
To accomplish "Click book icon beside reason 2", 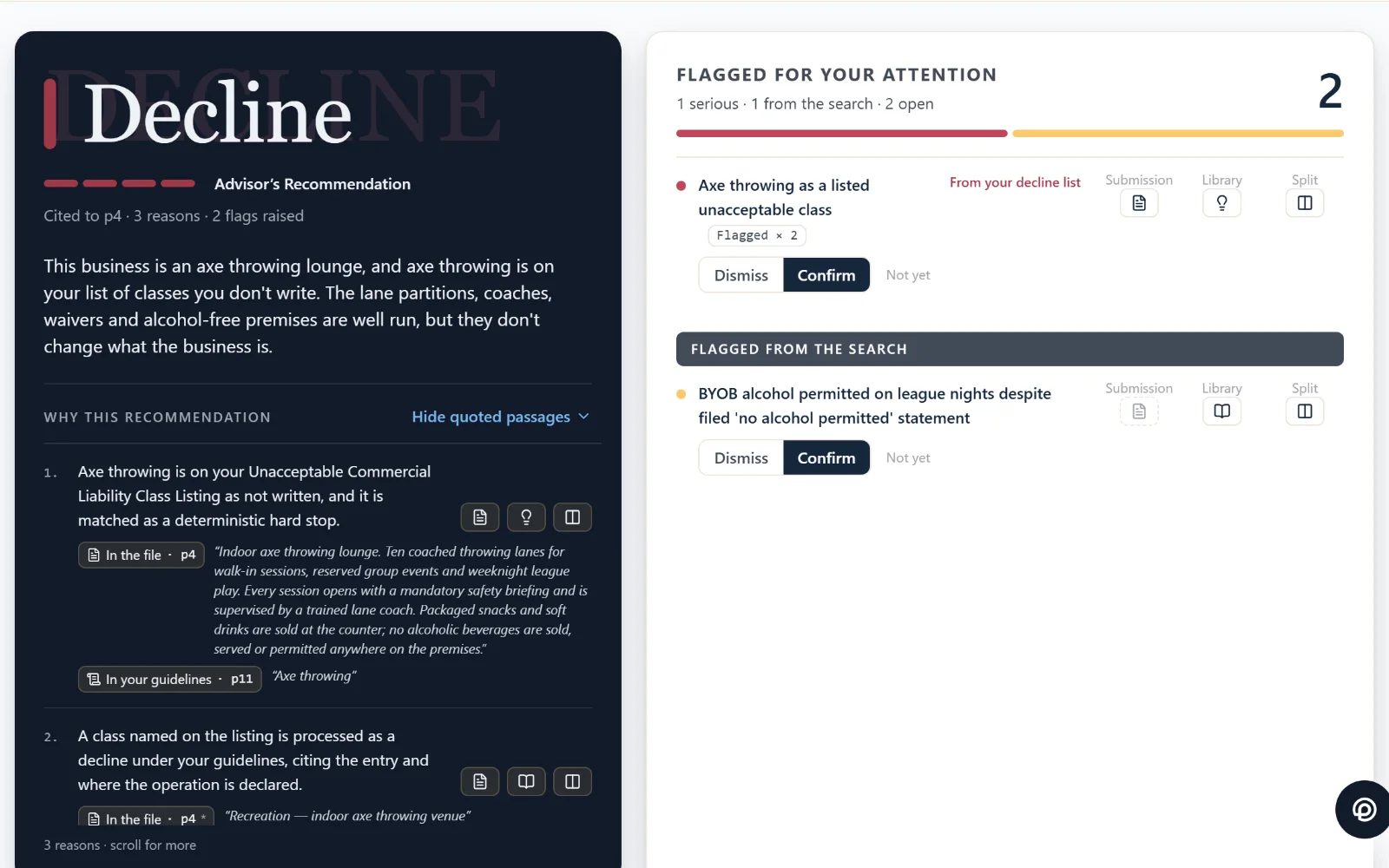I will pyautogui.click(x=526, y=782).
